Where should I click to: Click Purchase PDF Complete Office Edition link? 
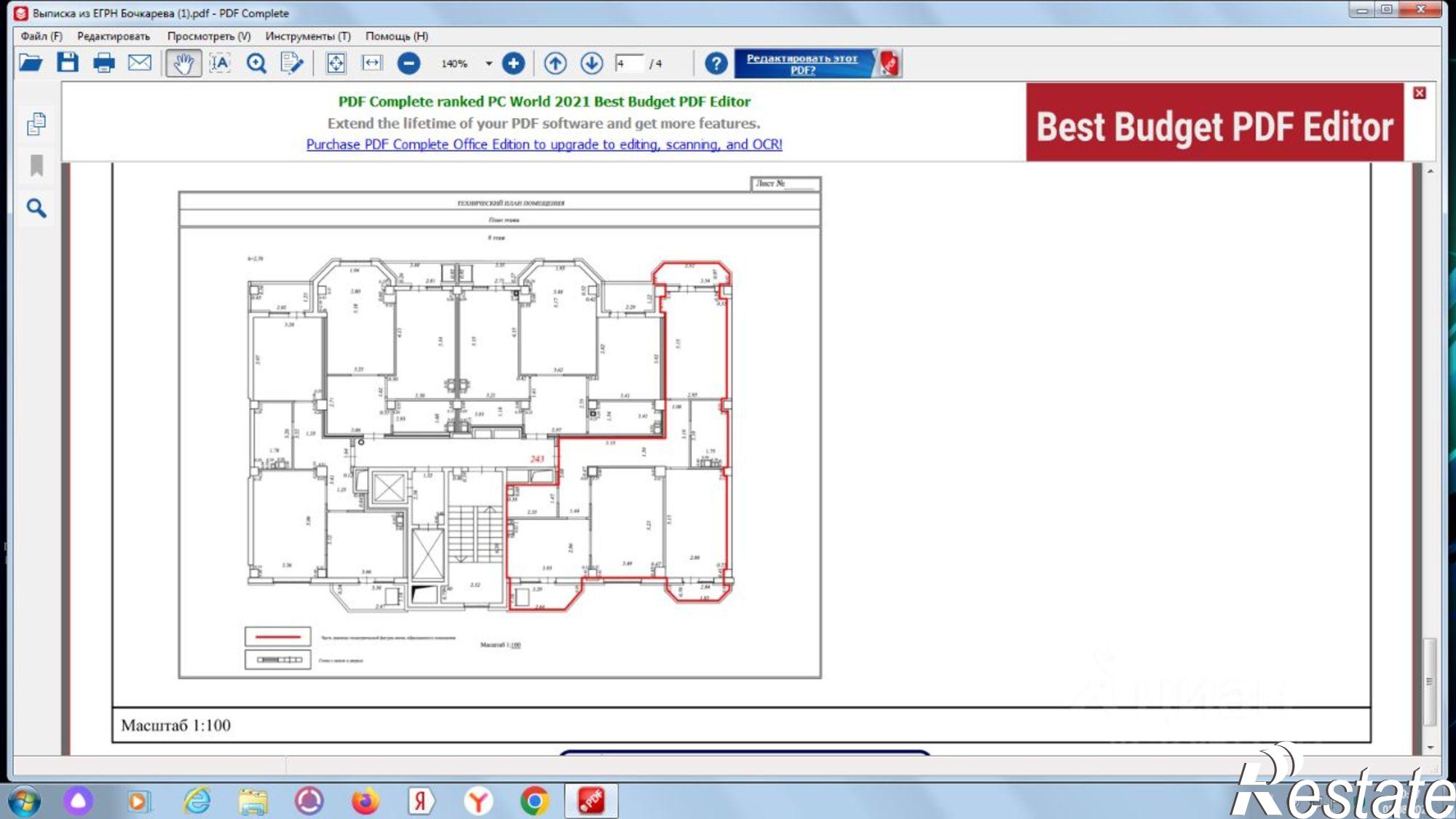[x=544, y=144]
